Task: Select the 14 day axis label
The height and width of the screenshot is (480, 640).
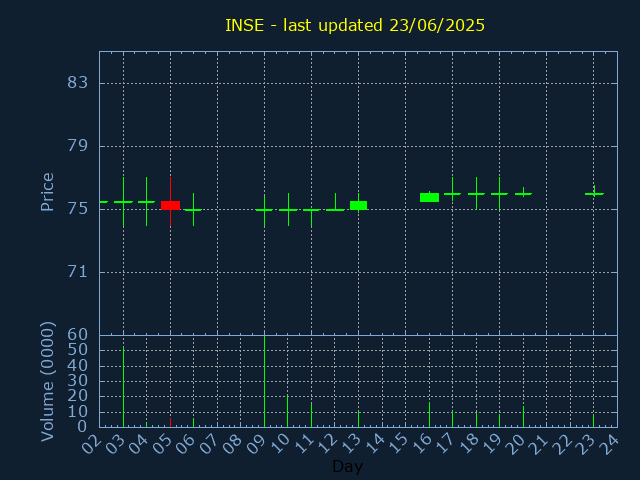Action: tap(373, 444)
